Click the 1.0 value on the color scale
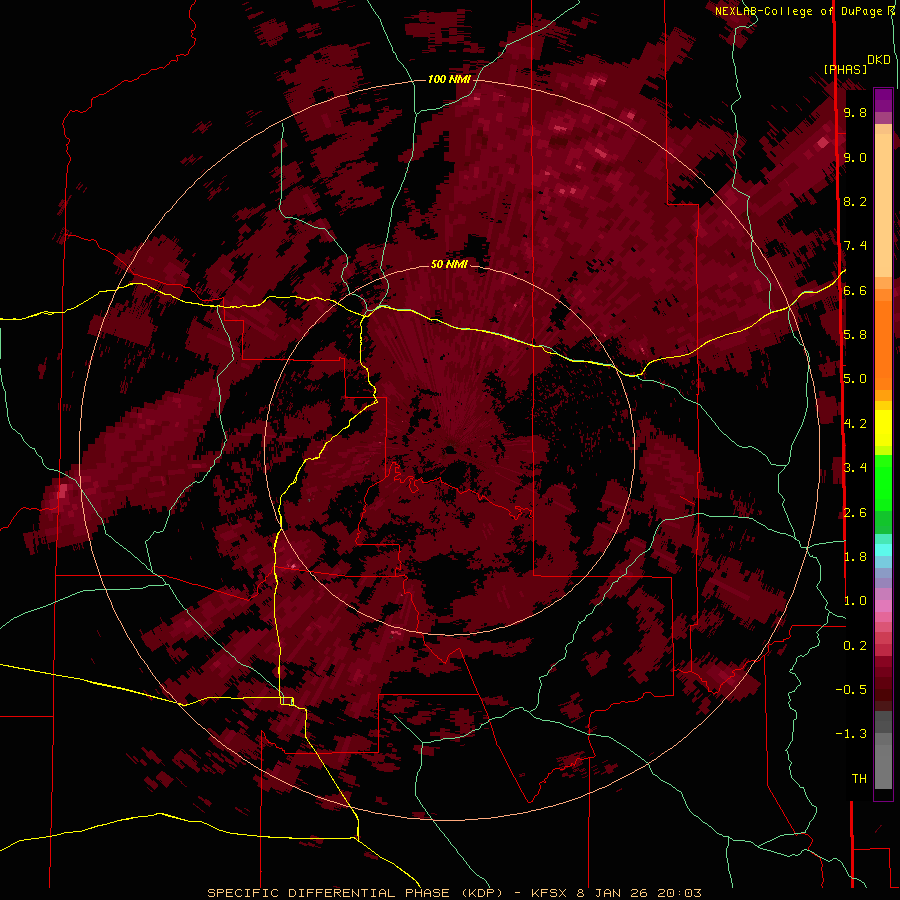 click(x=855, y=601)
